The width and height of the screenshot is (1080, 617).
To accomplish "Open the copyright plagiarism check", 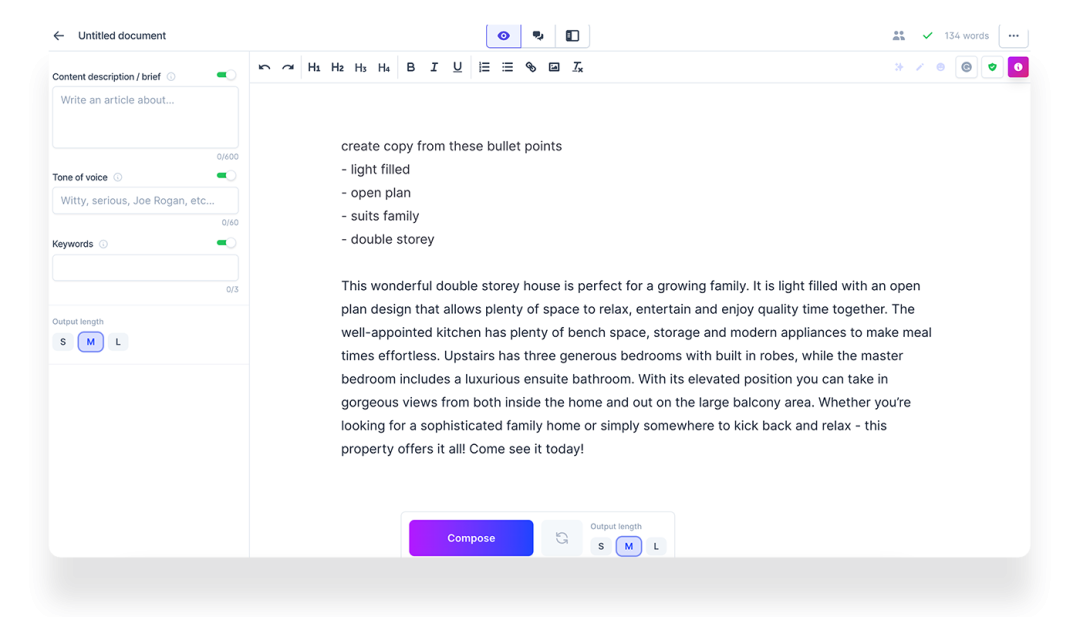I will click(x=967, y=67).
